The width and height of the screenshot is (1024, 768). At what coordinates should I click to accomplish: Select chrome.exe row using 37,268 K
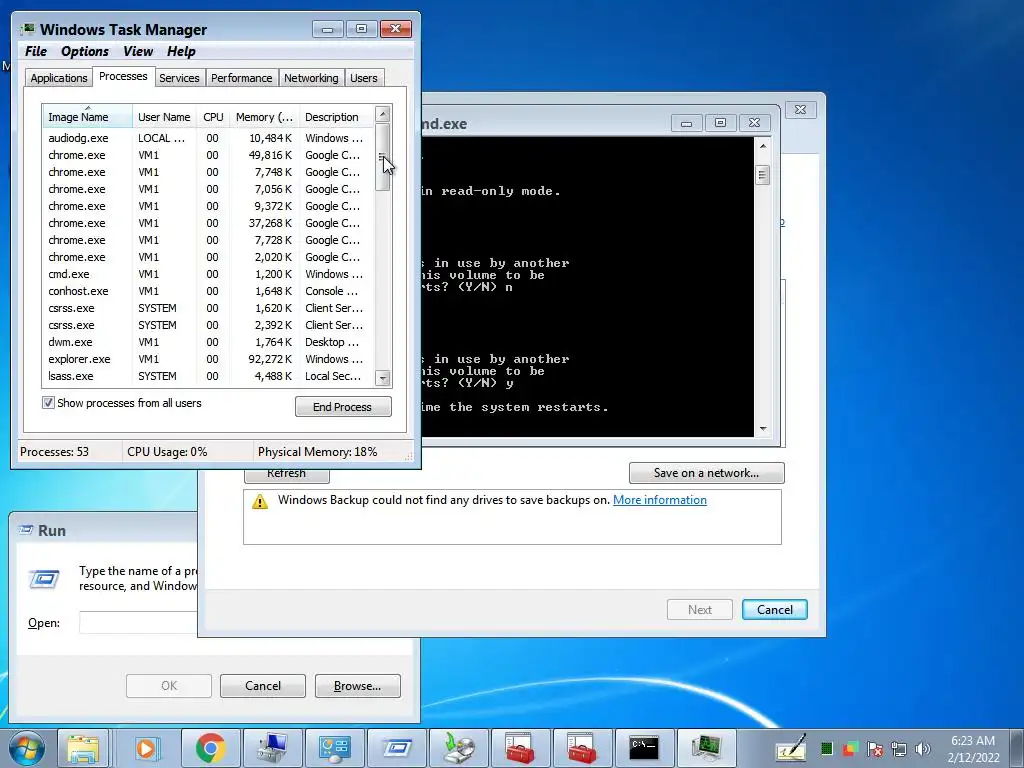[x=208, y=223]
